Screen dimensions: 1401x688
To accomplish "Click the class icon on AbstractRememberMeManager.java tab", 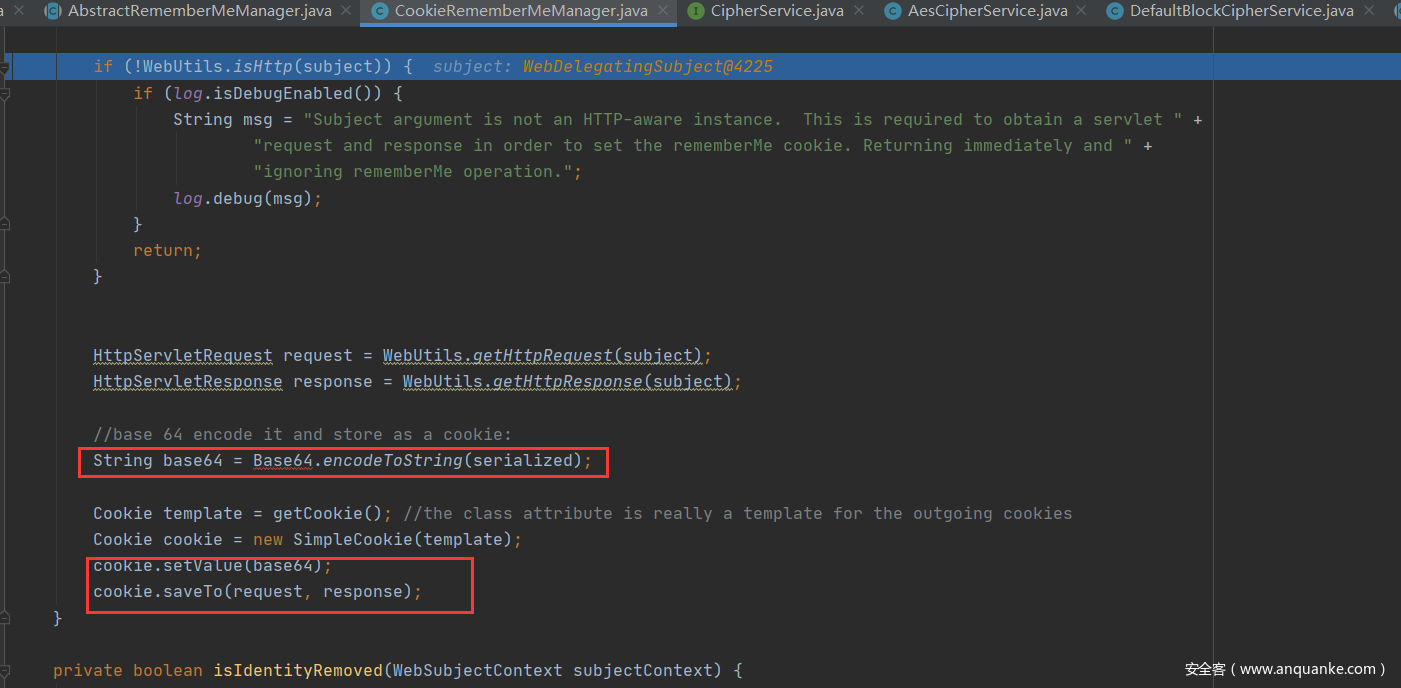I will click(x=53, y=11).
